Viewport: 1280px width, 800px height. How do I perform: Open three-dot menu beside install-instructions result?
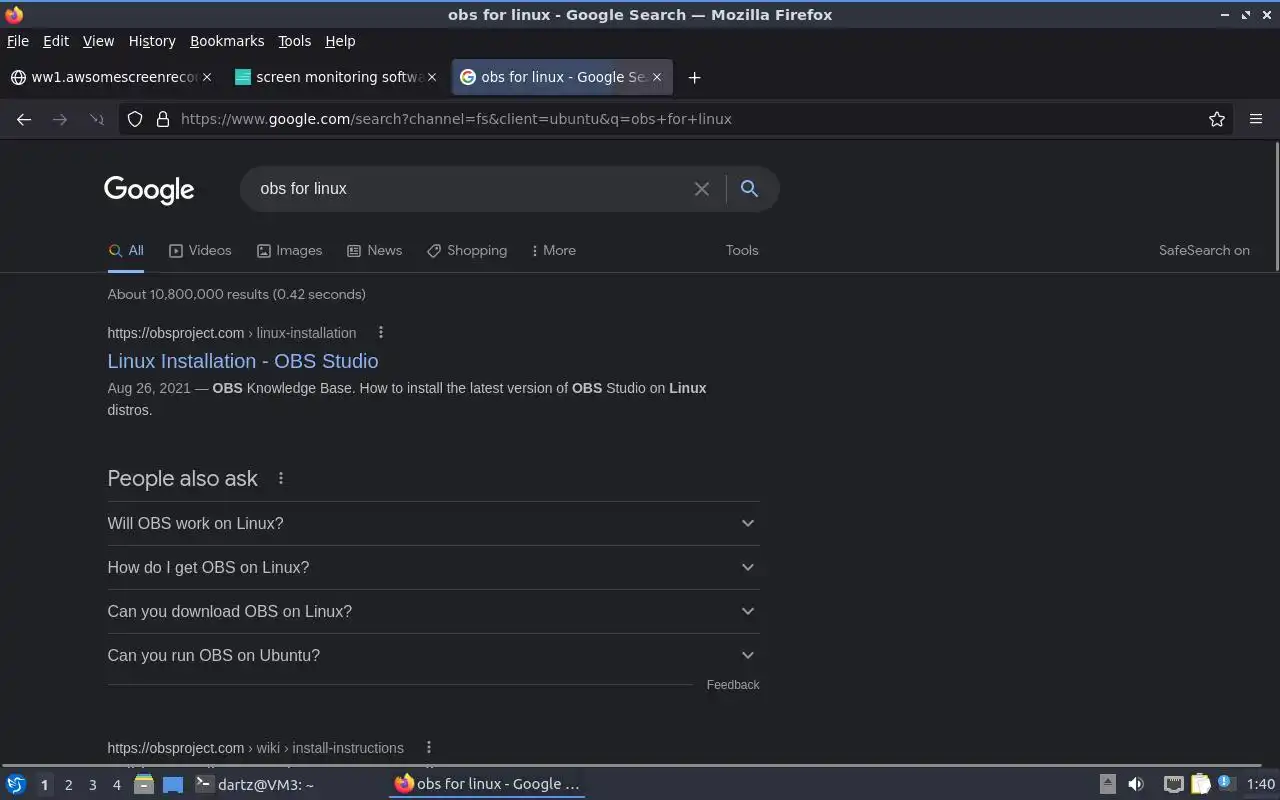[x=429, y=747]
